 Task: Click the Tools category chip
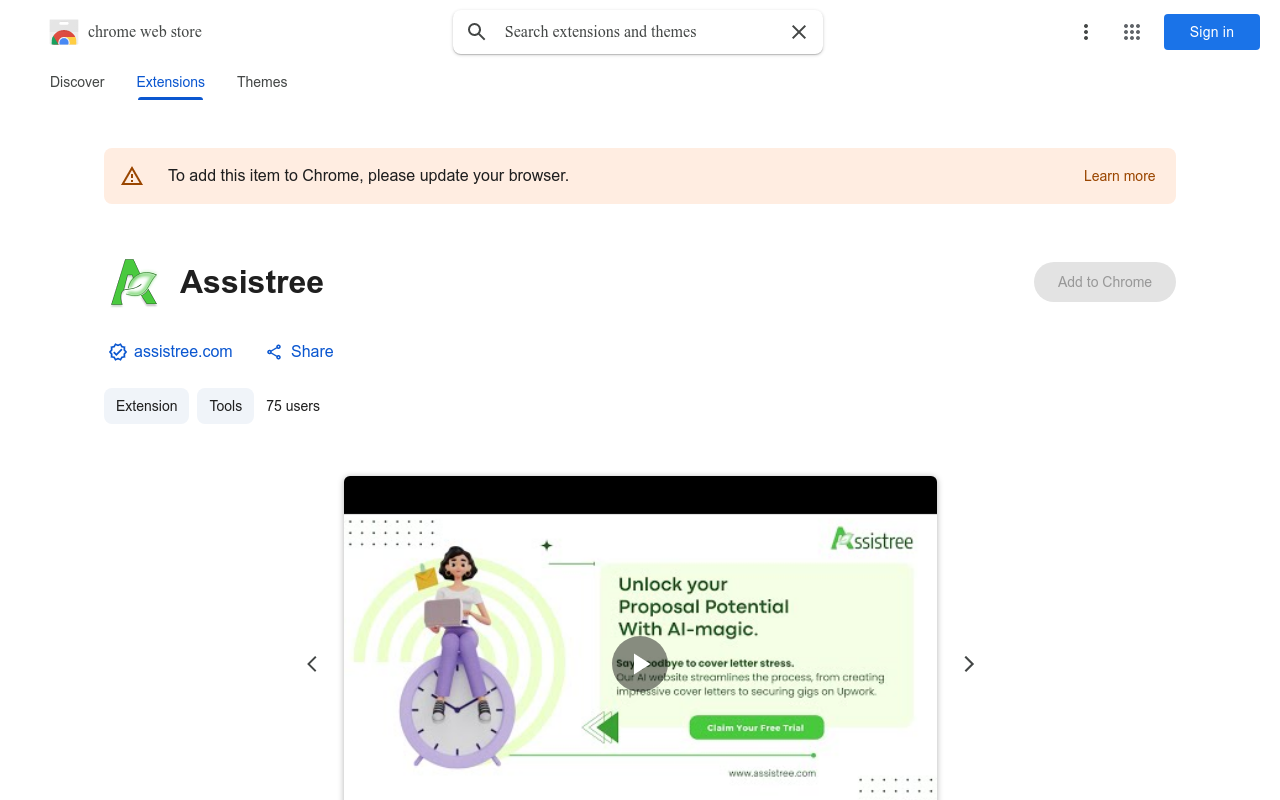click(x=226, y=406)
